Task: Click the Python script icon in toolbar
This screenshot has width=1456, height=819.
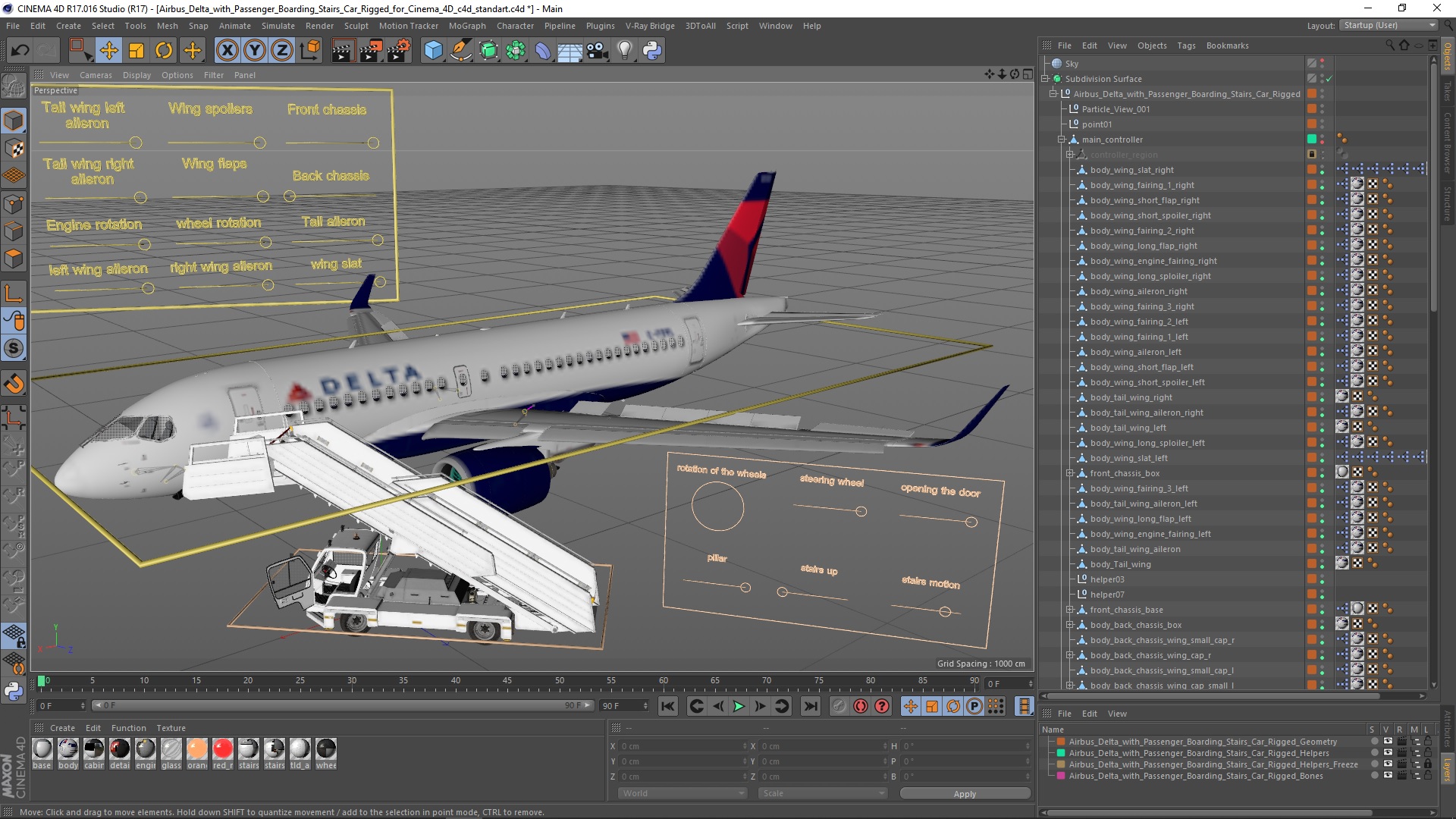Action: 651,51
